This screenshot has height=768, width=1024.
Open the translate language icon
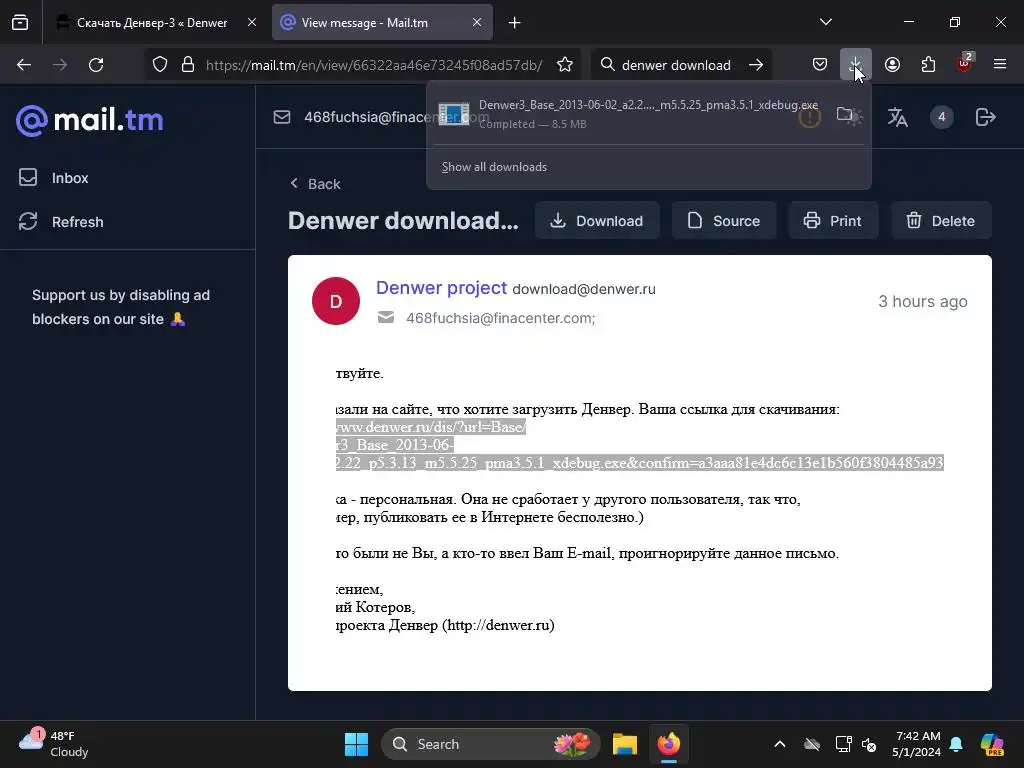(897, 118)
